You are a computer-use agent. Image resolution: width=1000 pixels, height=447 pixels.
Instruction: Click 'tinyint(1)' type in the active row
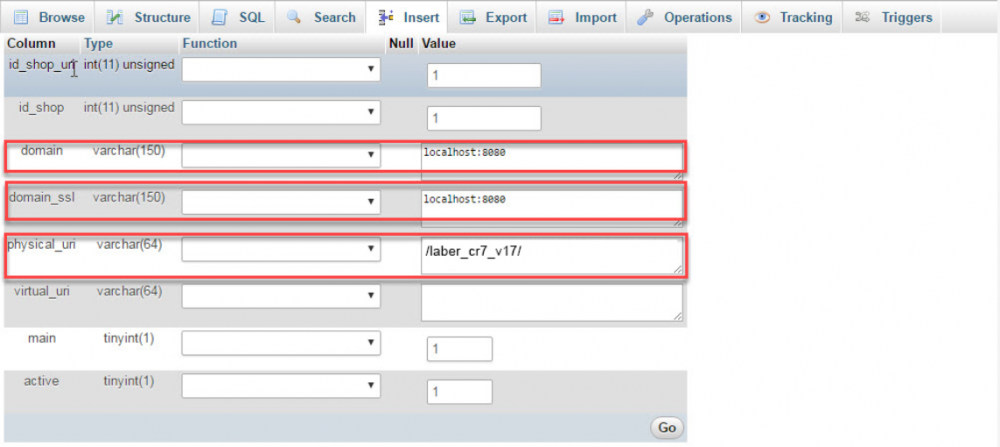click(129, 381)
